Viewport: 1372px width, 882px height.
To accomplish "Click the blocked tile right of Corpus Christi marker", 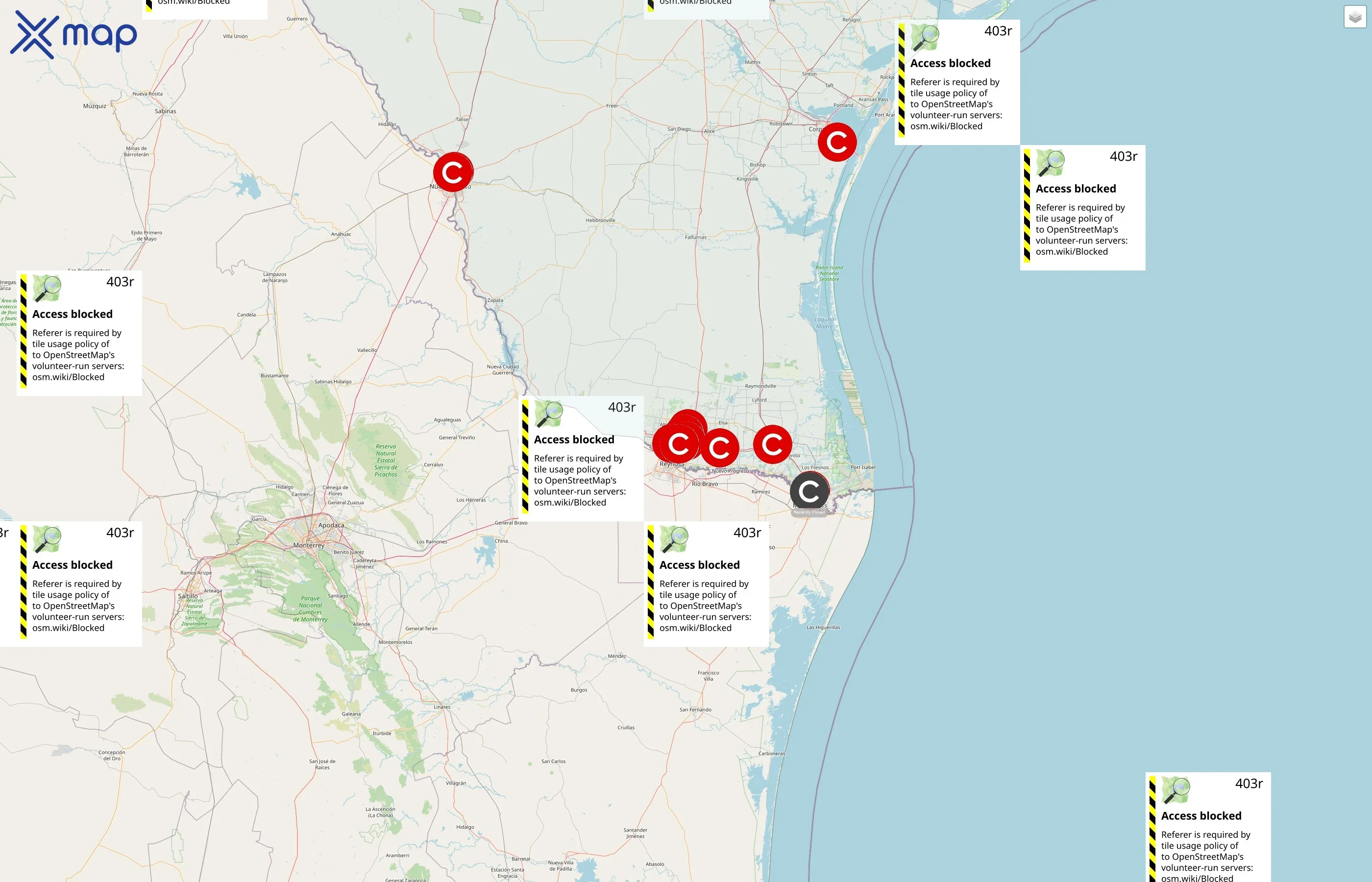I will 957,82.
